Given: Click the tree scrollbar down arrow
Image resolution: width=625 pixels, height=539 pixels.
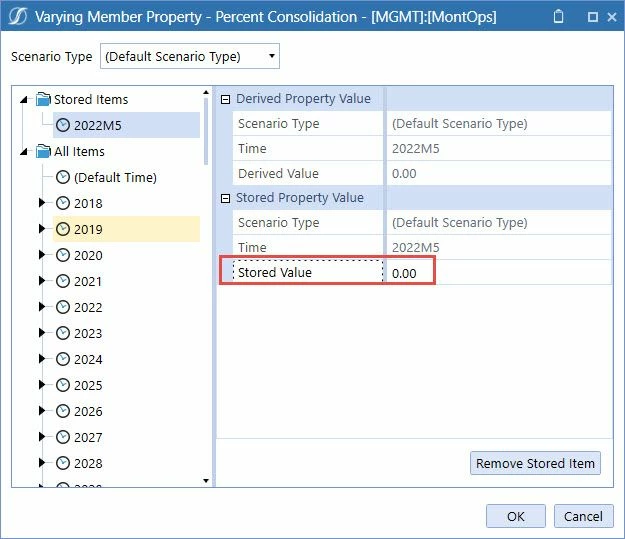Looking at the screenshot, I should [206, 481].
